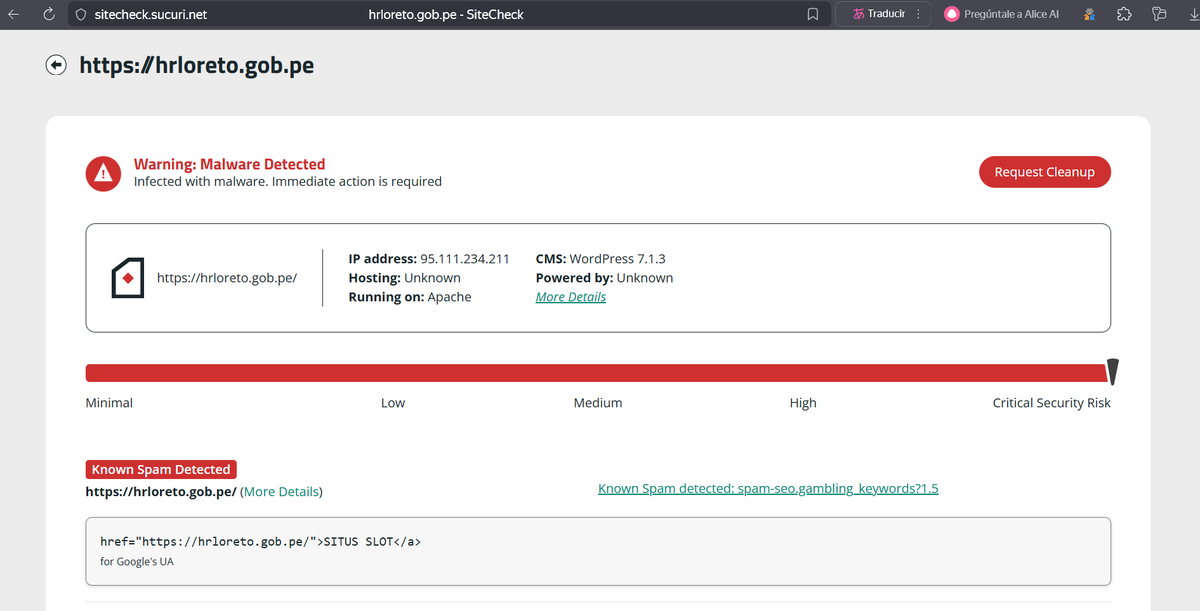This screenshot has width=1200, height=611.
Task: Click the 'Low' risk label
Action: point(393,403)
